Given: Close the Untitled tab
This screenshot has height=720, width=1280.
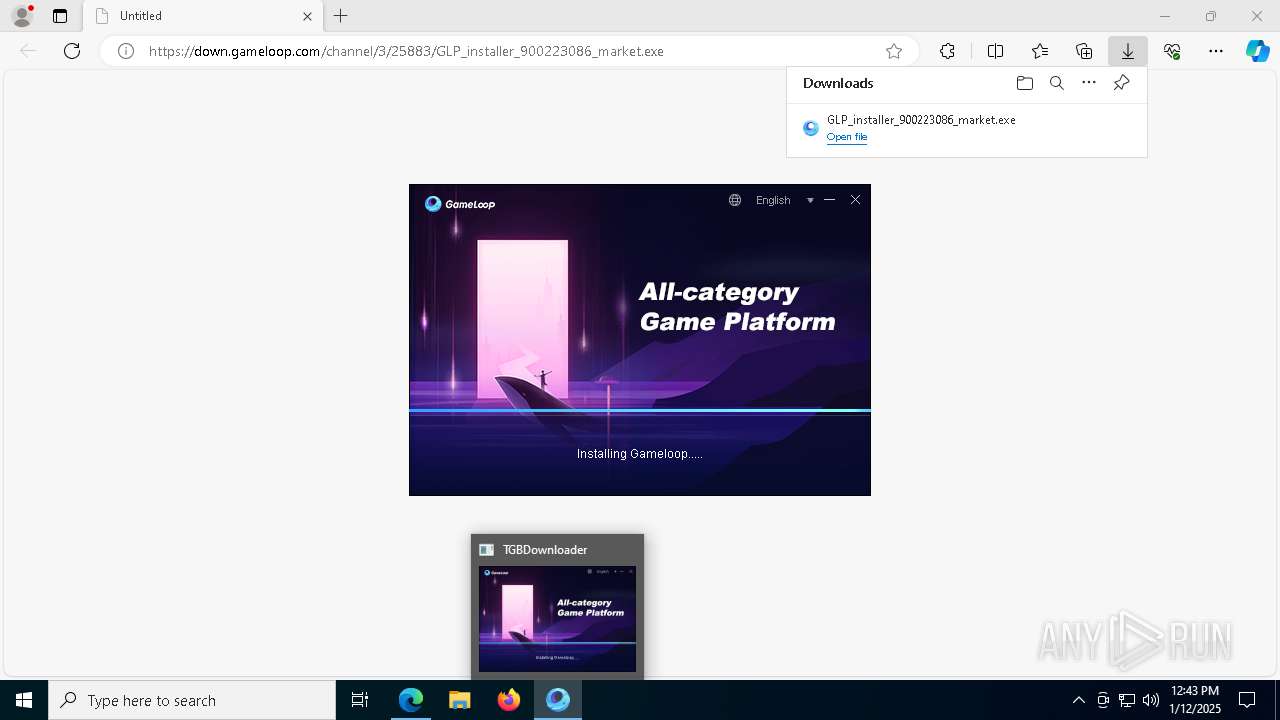Looking at the screenshot, I should (x=307, y=16).
